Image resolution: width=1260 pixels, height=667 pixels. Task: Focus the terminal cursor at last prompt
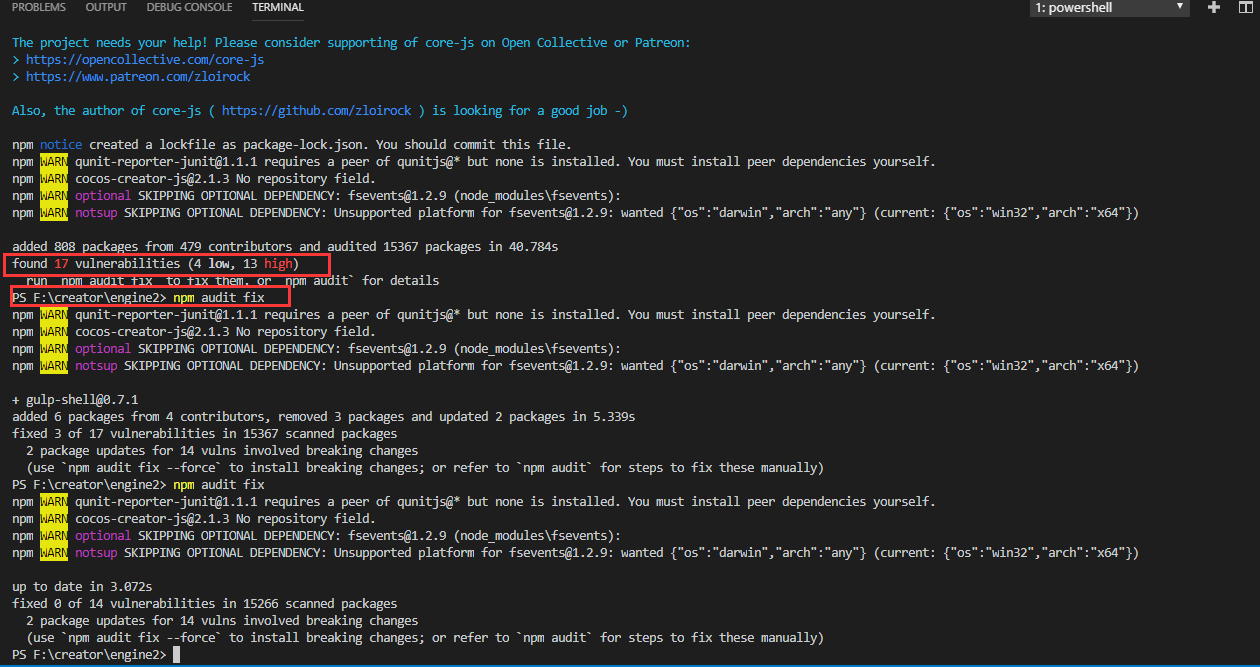coord(176,655)
